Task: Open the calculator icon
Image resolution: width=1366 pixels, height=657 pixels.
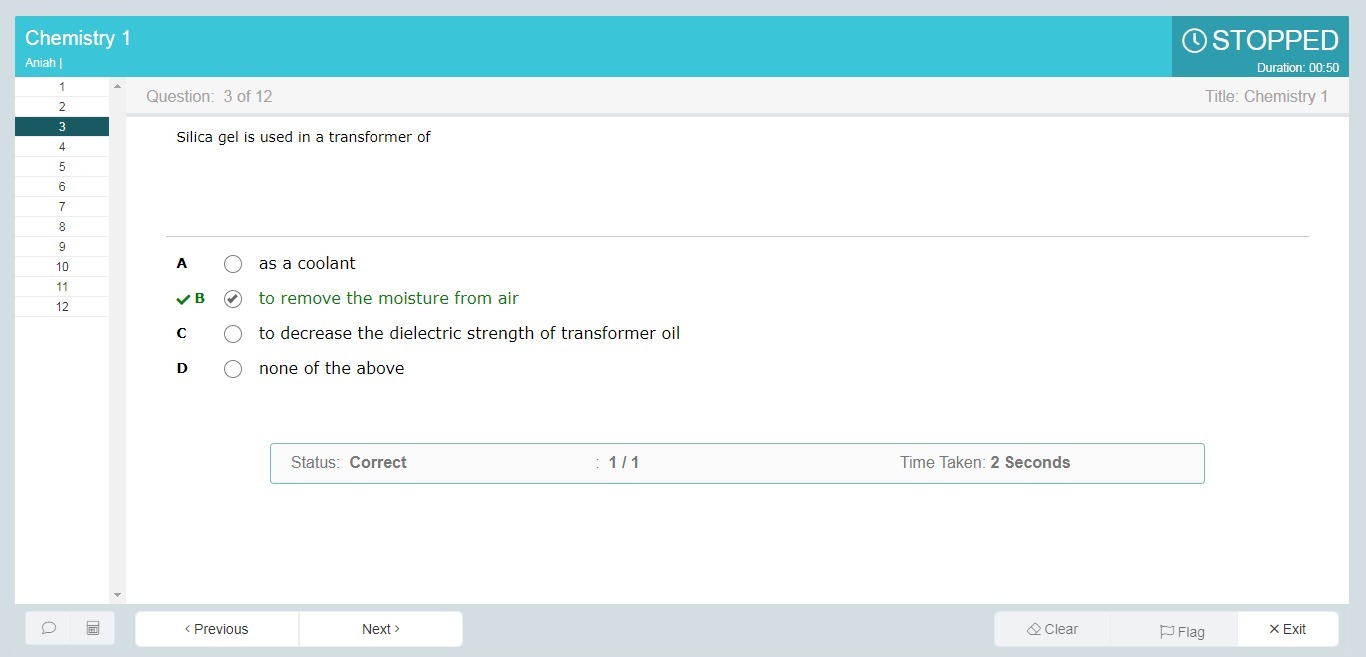Action: pos(93,629)
